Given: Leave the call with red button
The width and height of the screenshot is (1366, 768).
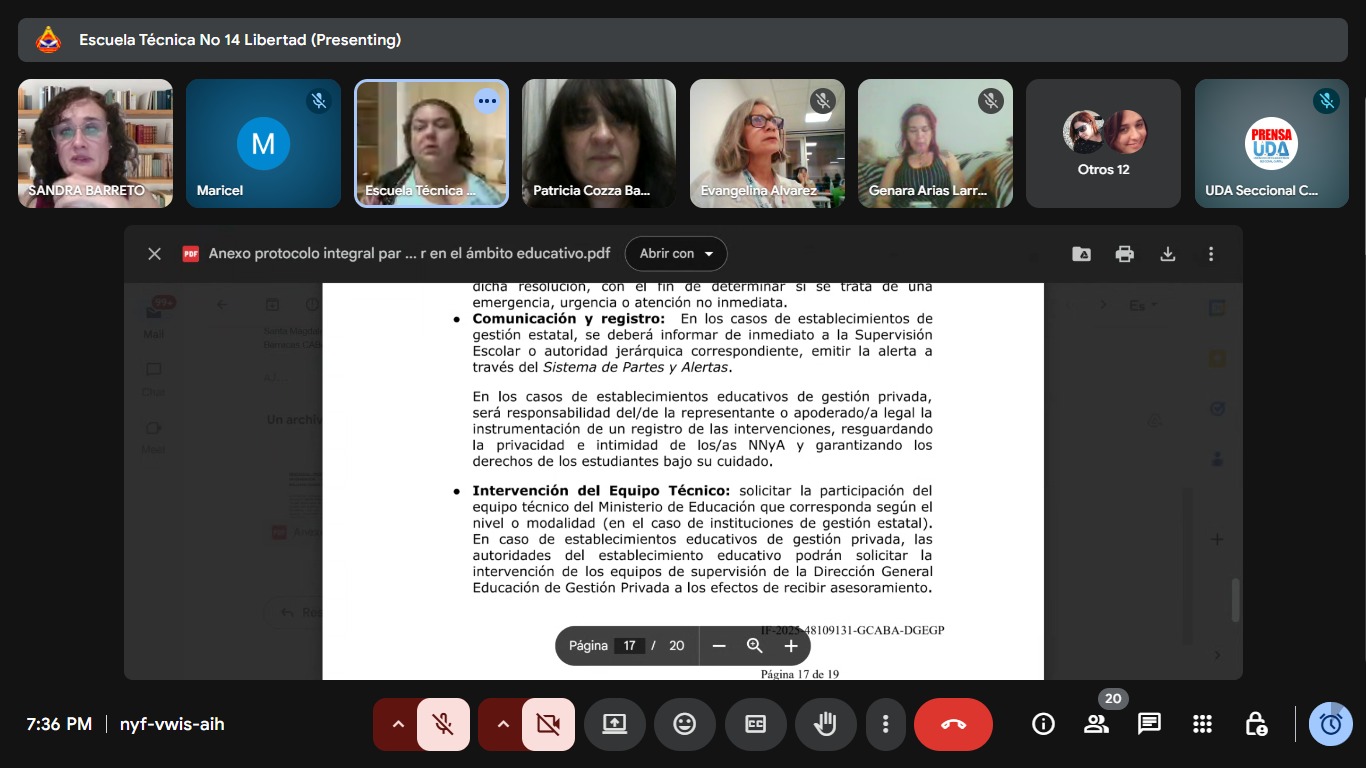Looking at the screenshot, I should pyautogui.click(x=953, y=724).
